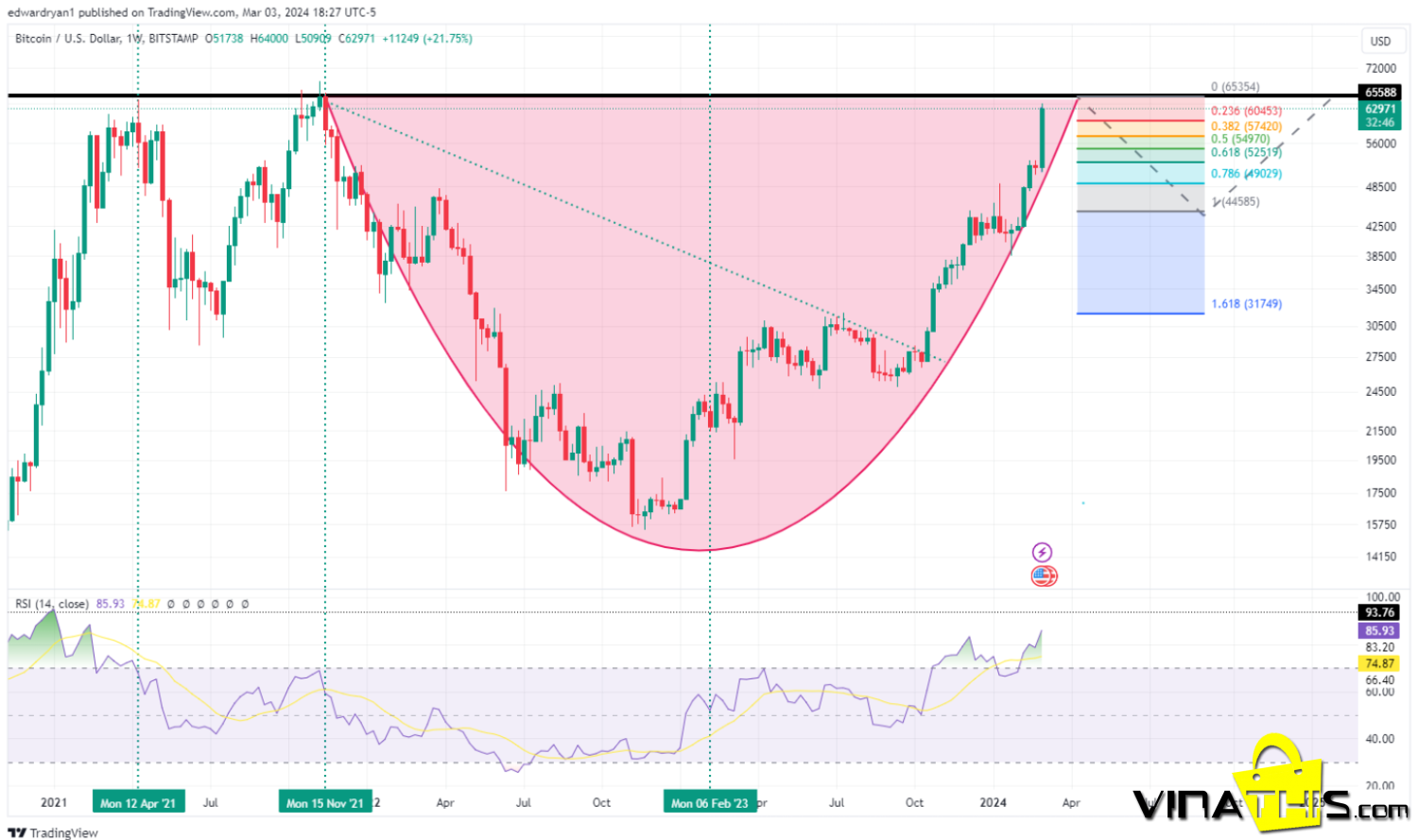Select the 1W interval label

[133, 39]
